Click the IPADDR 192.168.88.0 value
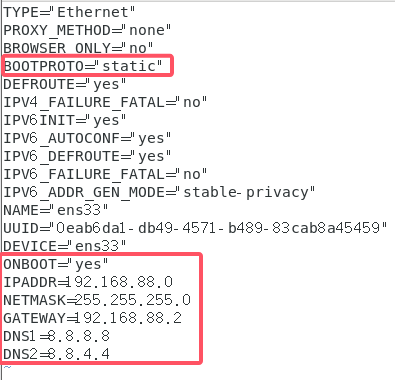Image resolution: width=395 pixels, height=380 pixels. coord(119,282)
